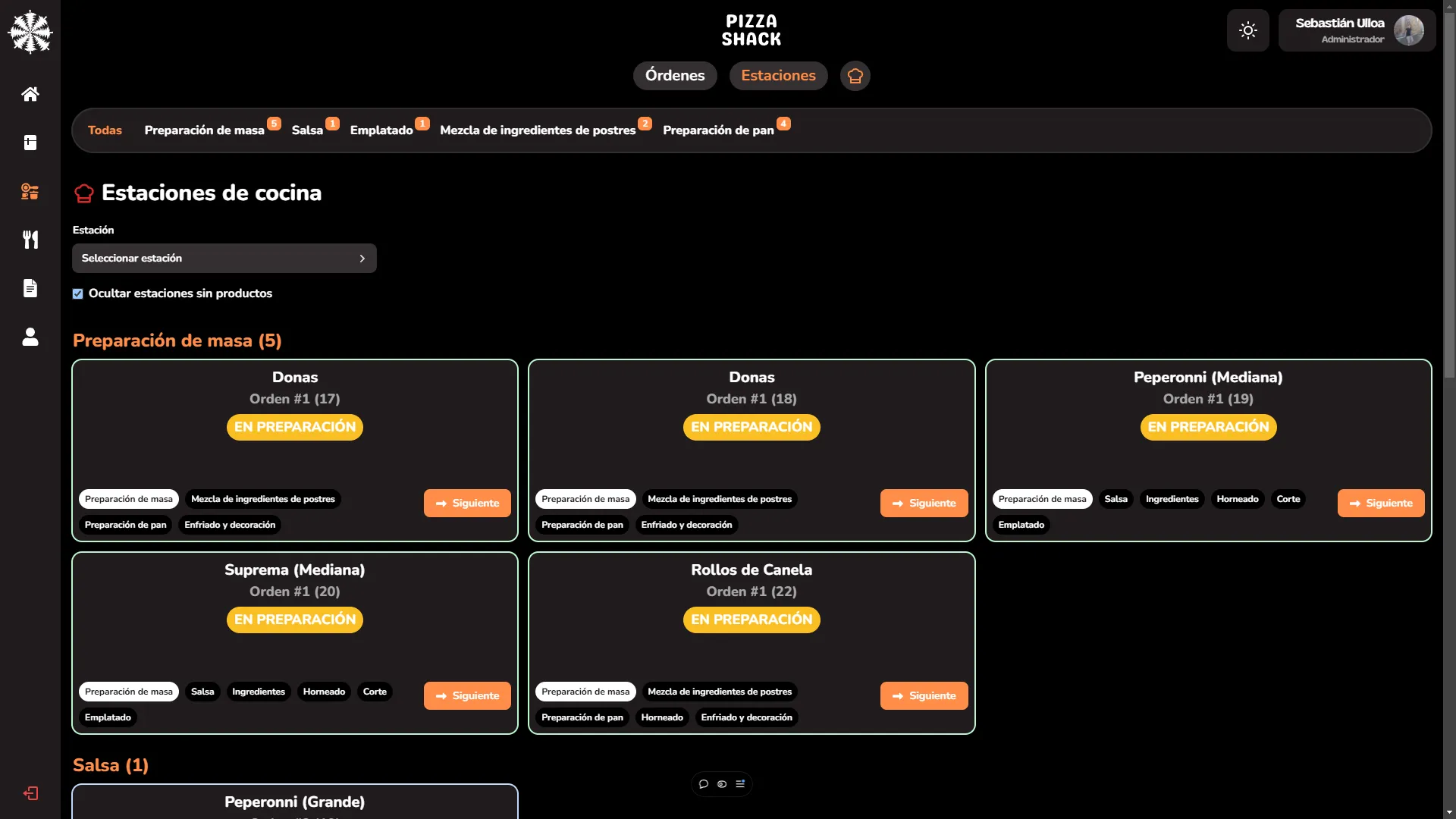
Task: Click the user profile sidebar icon
Action: pyautogui.click(x=30, y=337)
